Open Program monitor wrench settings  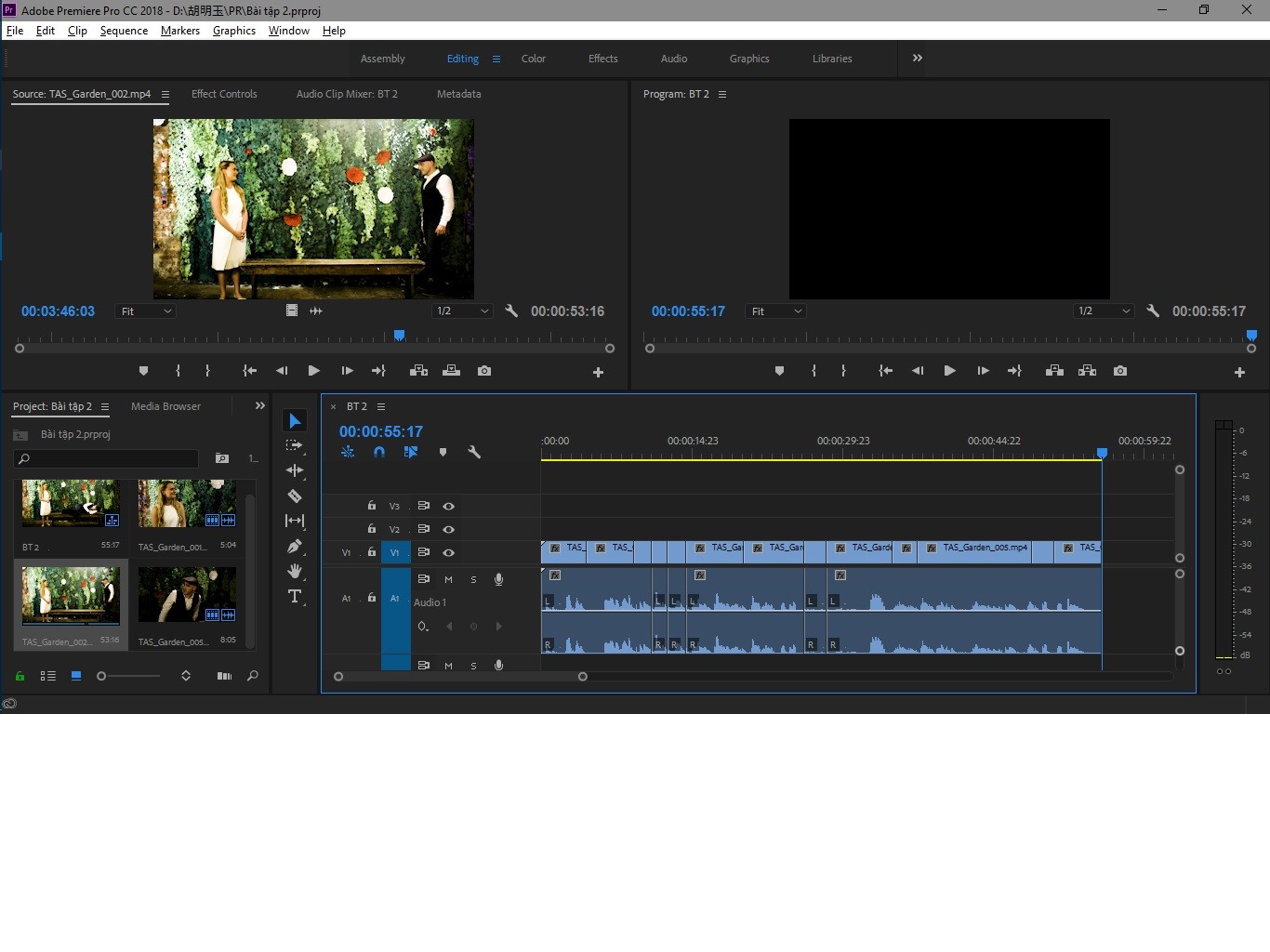point(1153,311)
